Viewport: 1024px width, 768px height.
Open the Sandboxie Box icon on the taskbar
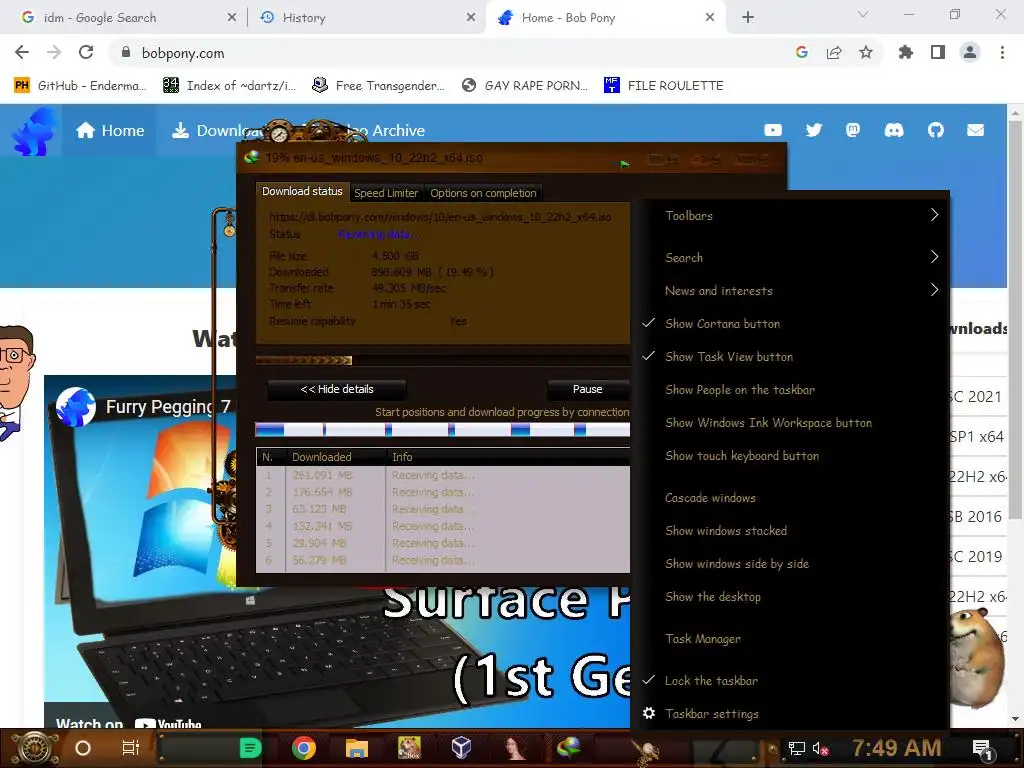pyautogui.click(x=409, y=748)
